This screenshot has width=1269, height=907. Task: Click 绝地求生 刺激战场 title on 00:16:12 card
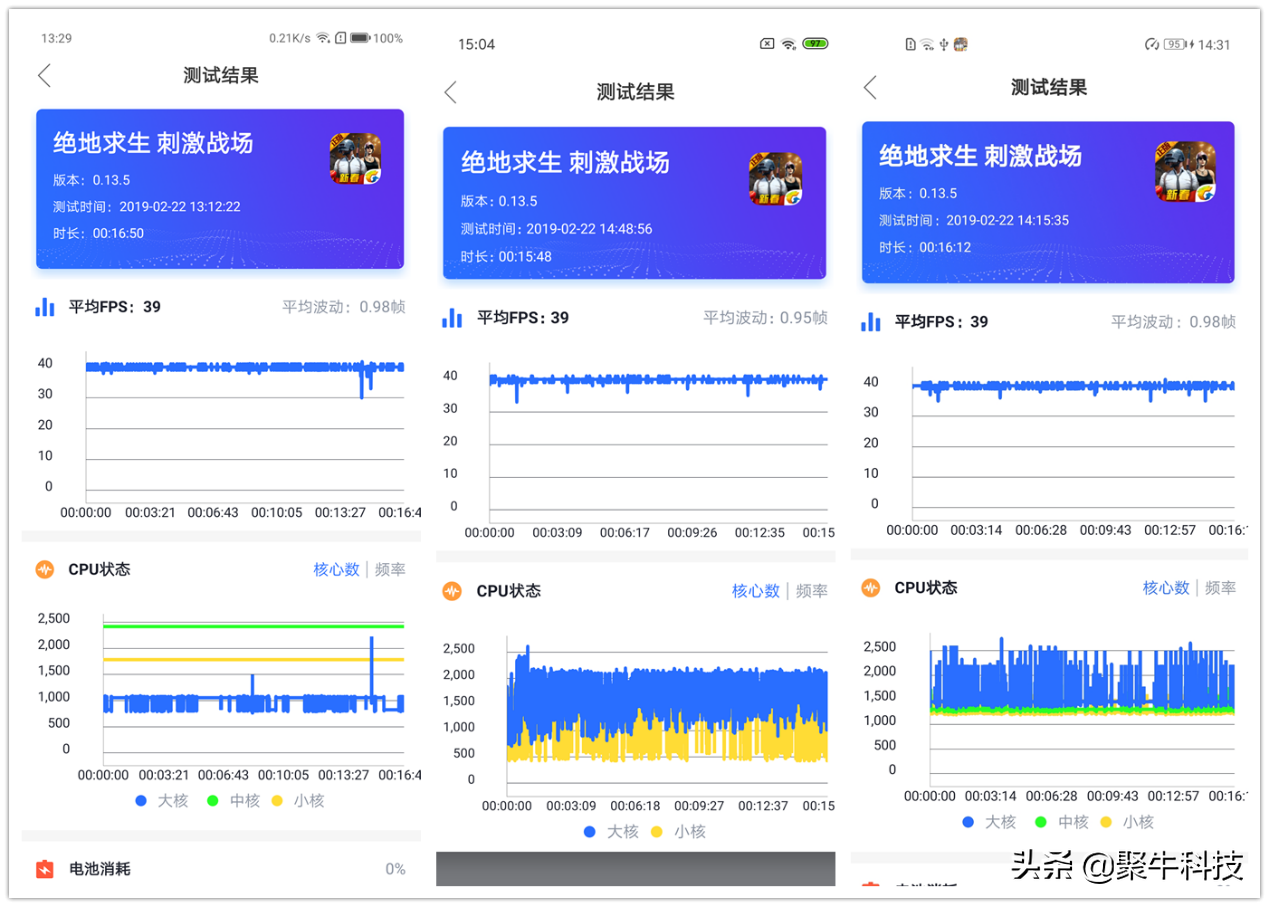point(980,156)
